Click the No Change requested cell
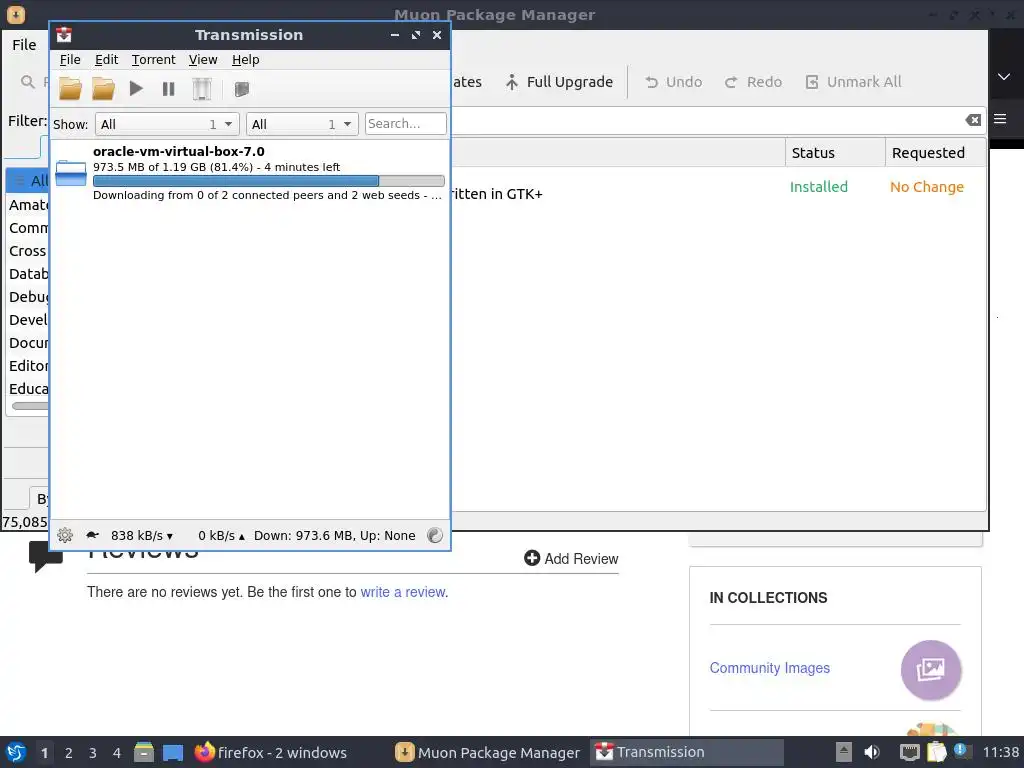The image size is (1024, 768). click(927, 187)
